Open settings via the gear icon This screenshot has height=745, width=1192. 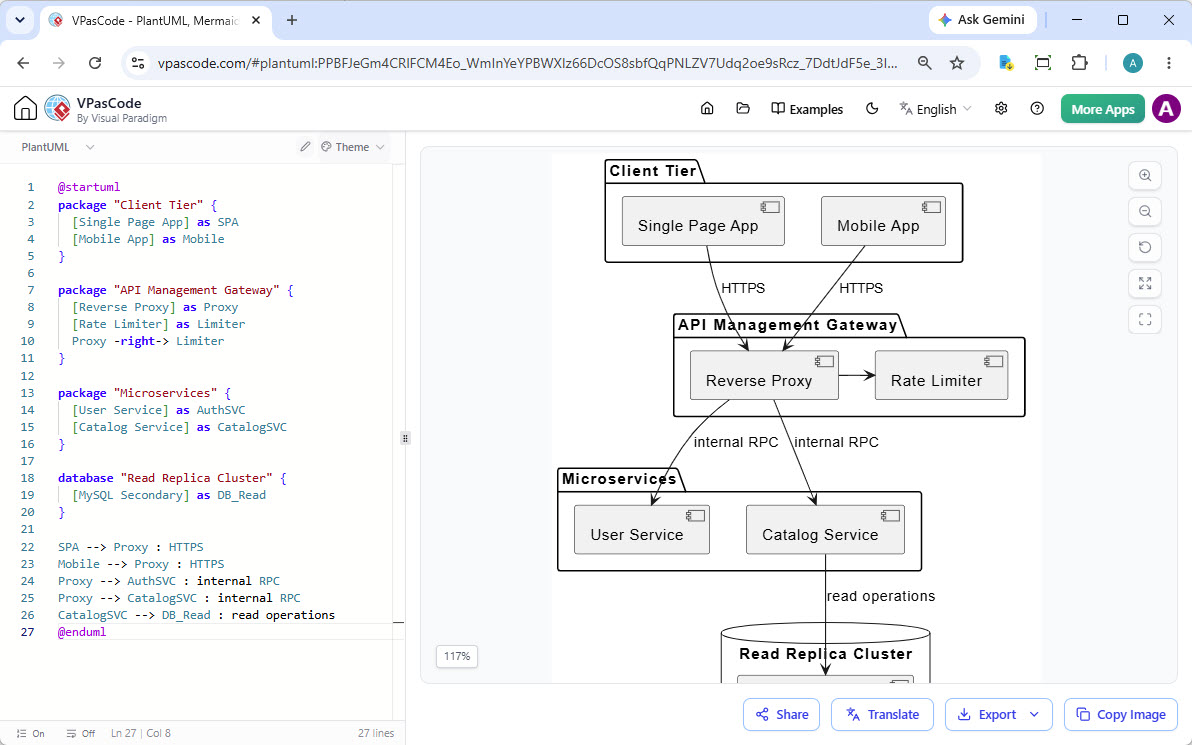(1001, 109)
